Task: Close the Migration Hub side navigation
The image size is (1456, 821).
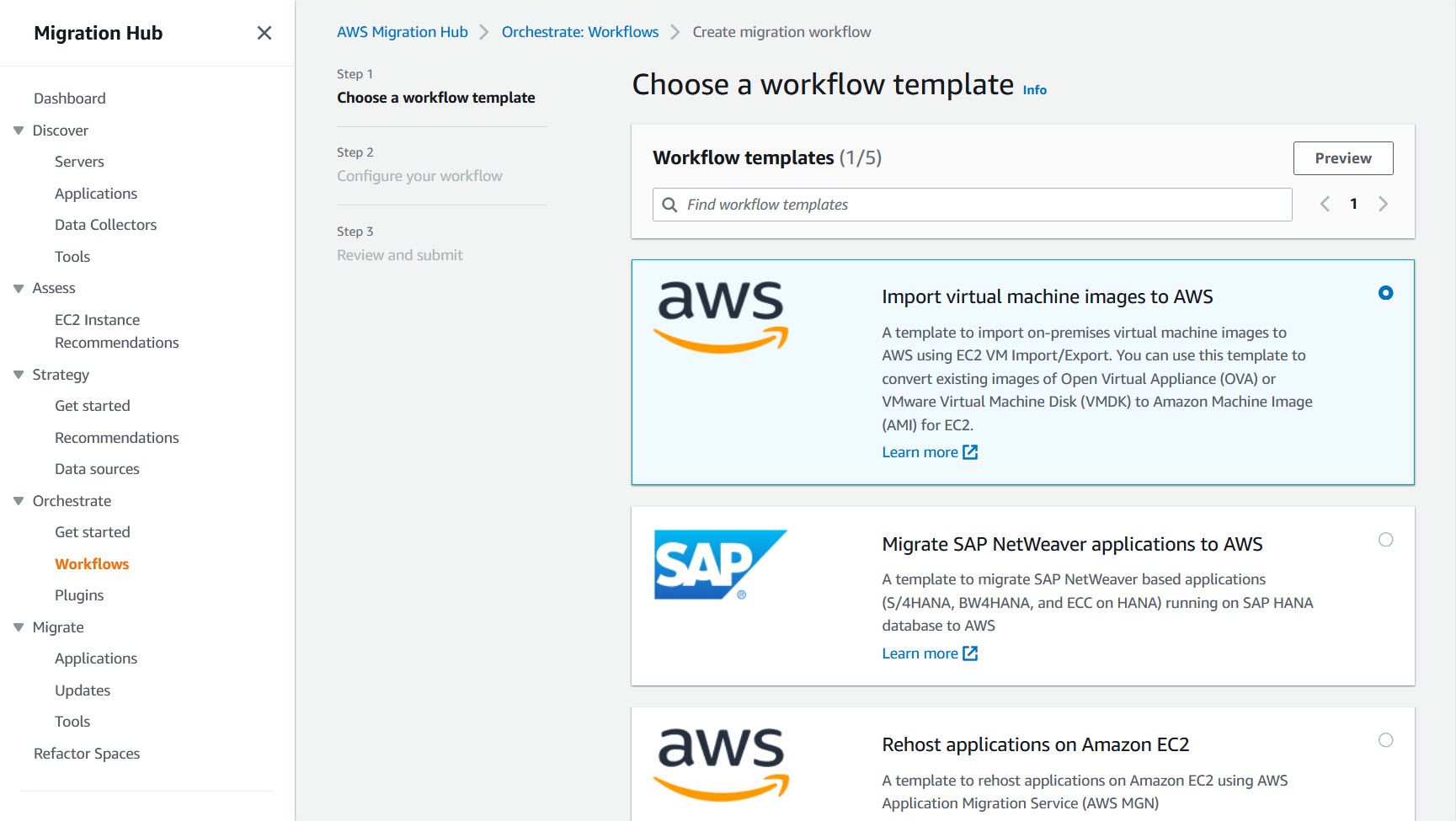Action: pyautogui.click(x=264, y=33)
